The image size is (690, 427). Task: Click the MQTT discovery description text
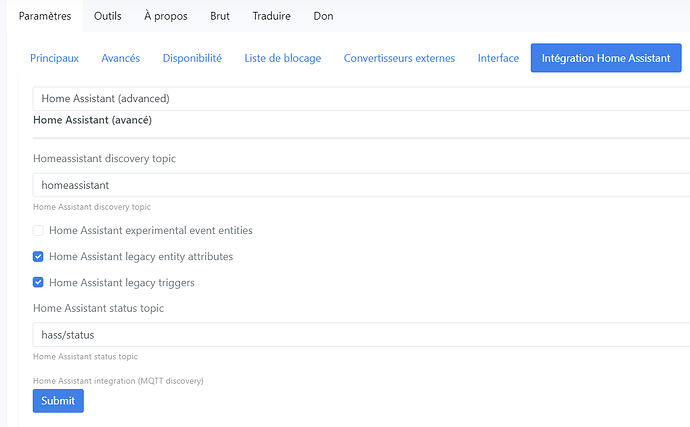(118, 381)
